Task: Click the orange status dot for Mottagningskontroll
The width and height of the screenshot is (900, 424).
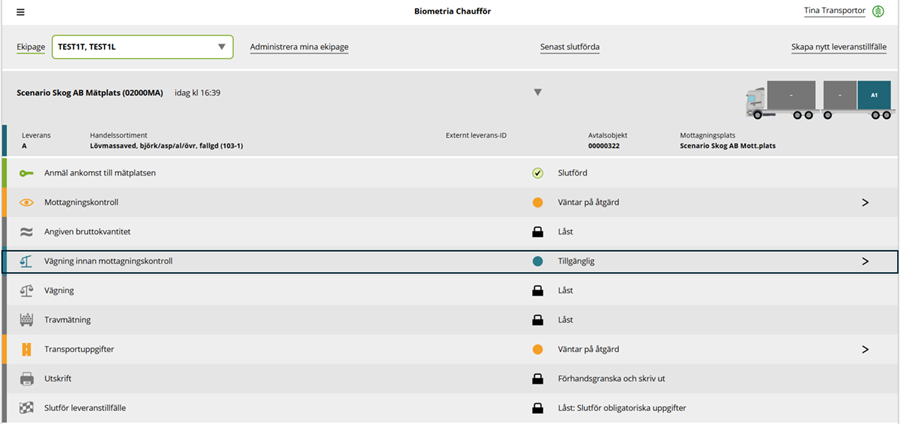Action: click(x=538, y=203)
